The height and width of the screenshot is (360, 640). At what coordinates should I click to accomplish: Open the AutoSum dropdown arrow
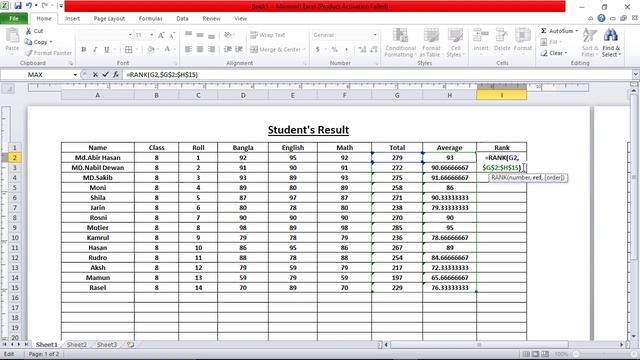tap(576, 31)
